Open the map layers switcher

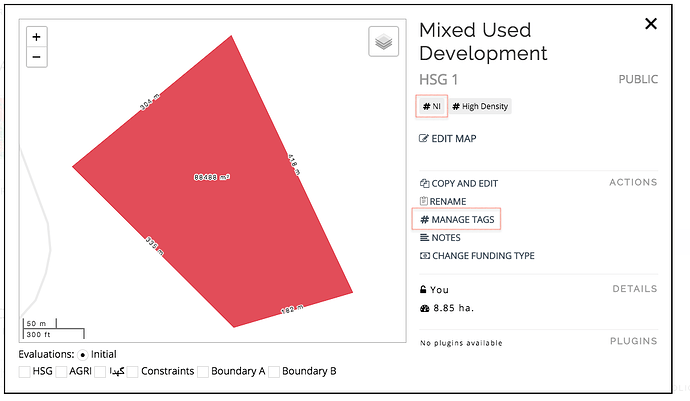click(x=383, y=42)
